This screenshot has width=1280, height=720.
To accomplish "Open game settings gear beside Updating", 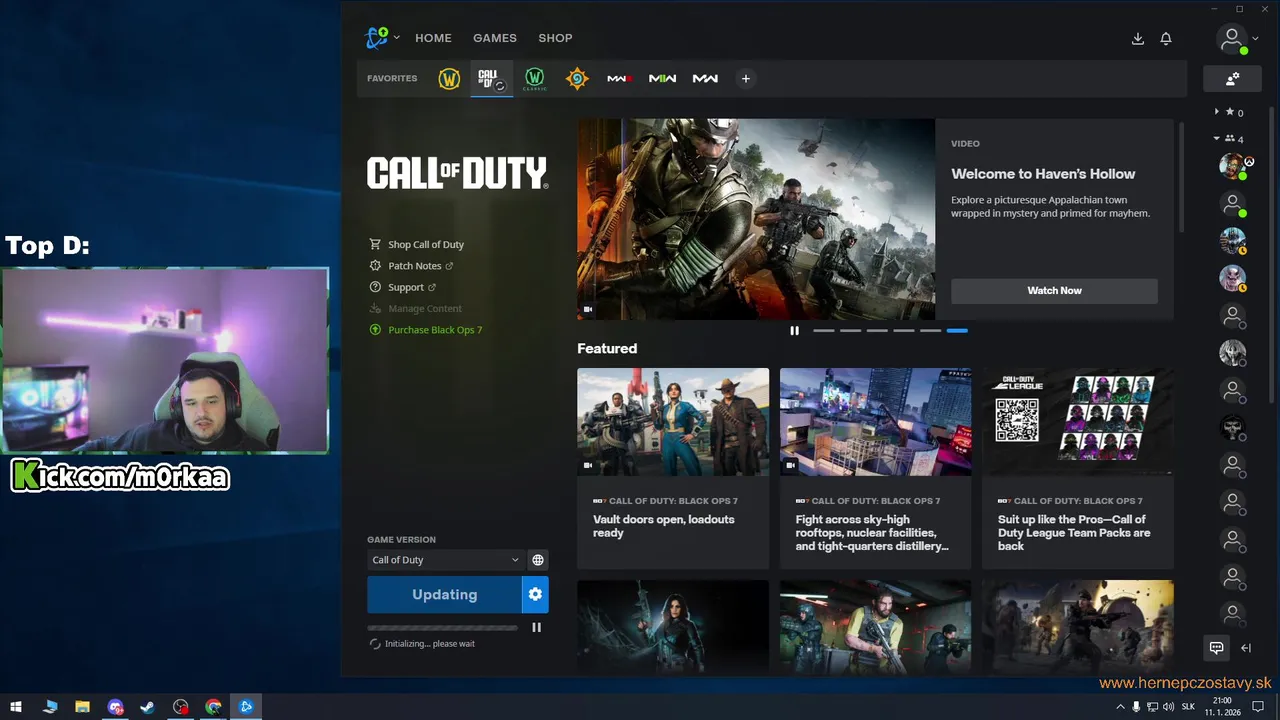I will (x=535, y=594).
